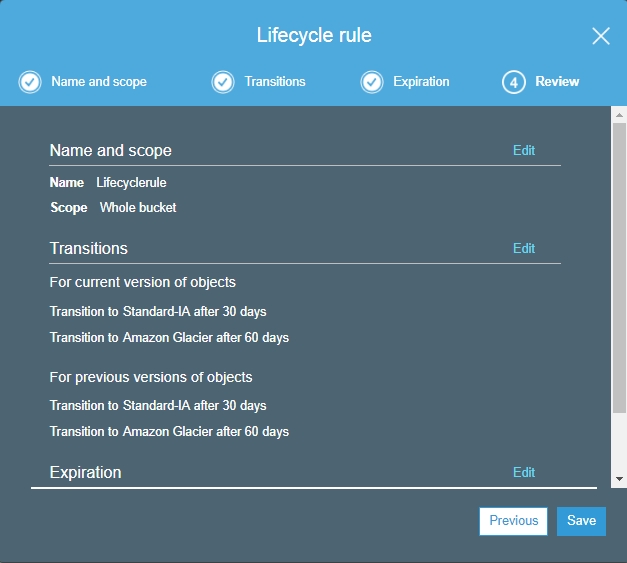Click the Name and scope checkmark icon
Screen dimensions: 627x563
coord(30,82)
